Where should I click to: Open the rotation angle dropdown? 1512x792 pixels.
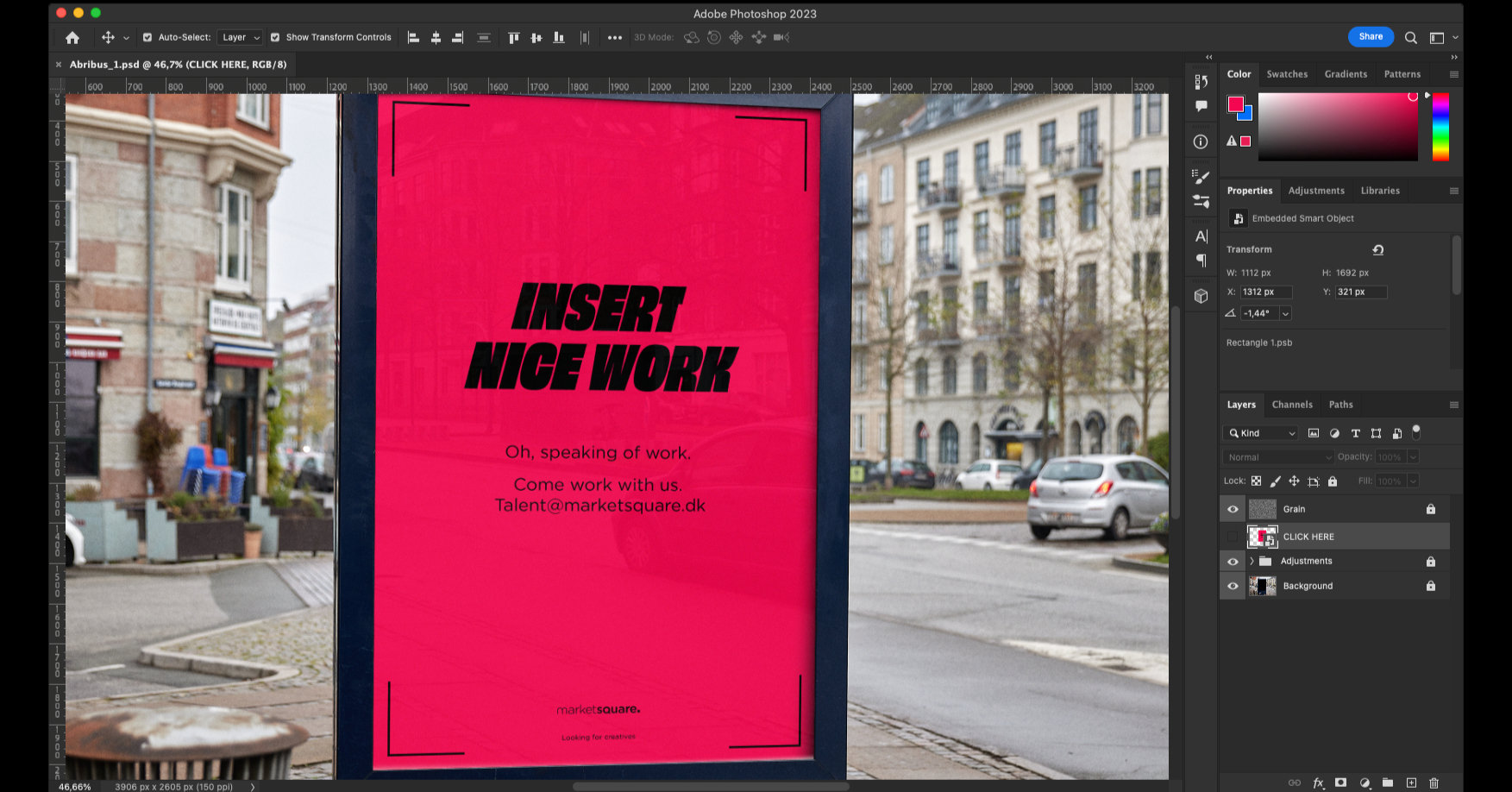pyautogui.click(x=1285, y=313)
